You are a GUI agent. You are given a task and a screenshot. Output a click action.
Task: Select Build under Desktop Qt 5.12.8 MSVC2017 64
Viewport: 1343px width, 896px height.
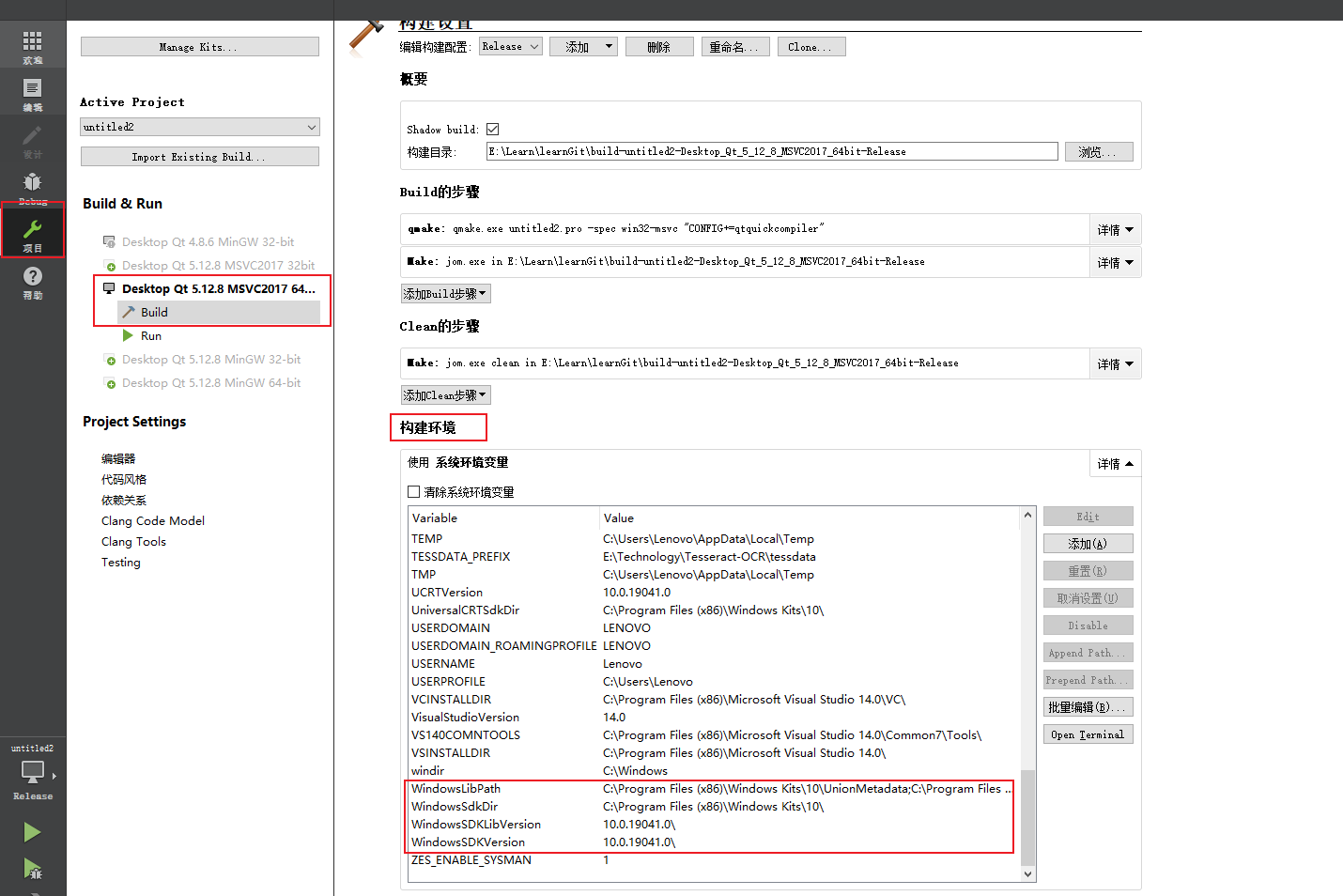click(219, 312)
